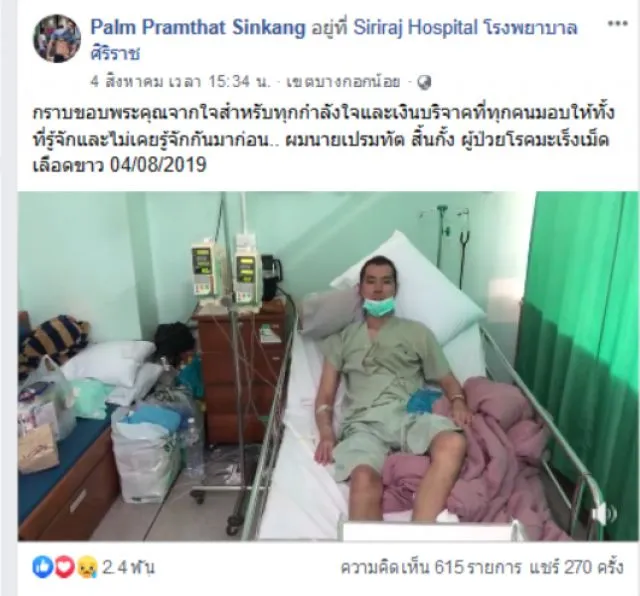This screenshot has height=596, width=640.
Task: Open the post options three-dot menu
Action: pos(617,23)
